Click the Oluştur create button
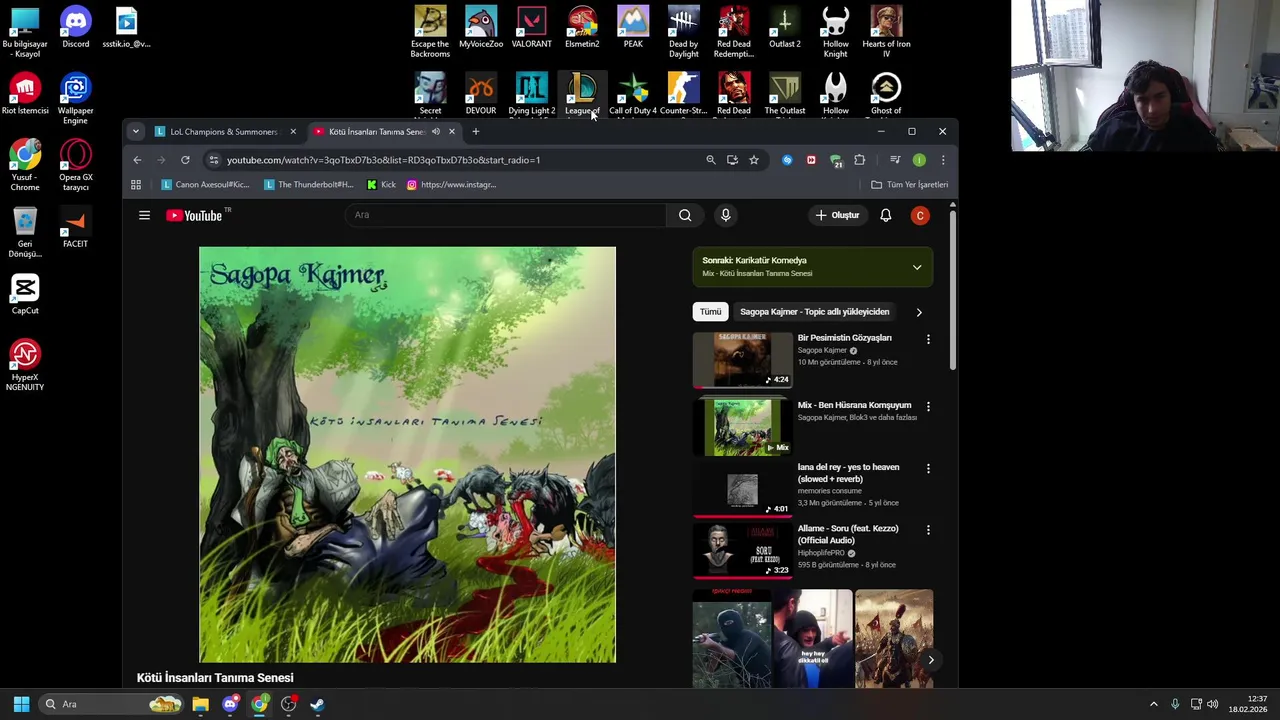The image size is (1280, 720). click(x=837, y=215)
